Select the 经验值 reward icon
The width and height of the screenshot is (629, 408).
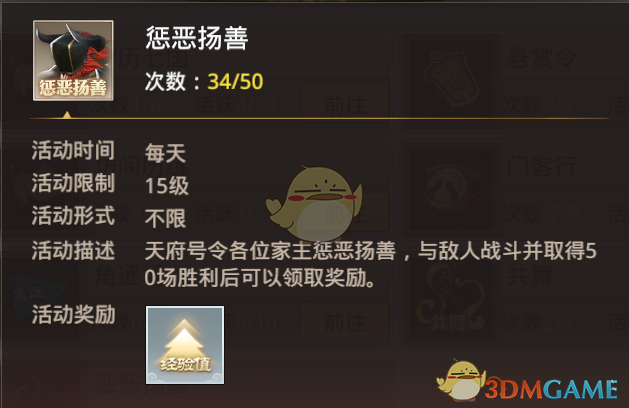click(185, 345)
